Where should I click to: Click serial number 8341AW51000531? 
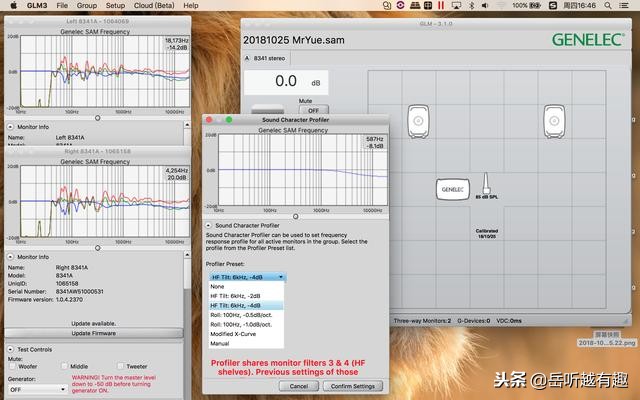tap(80, 291)
